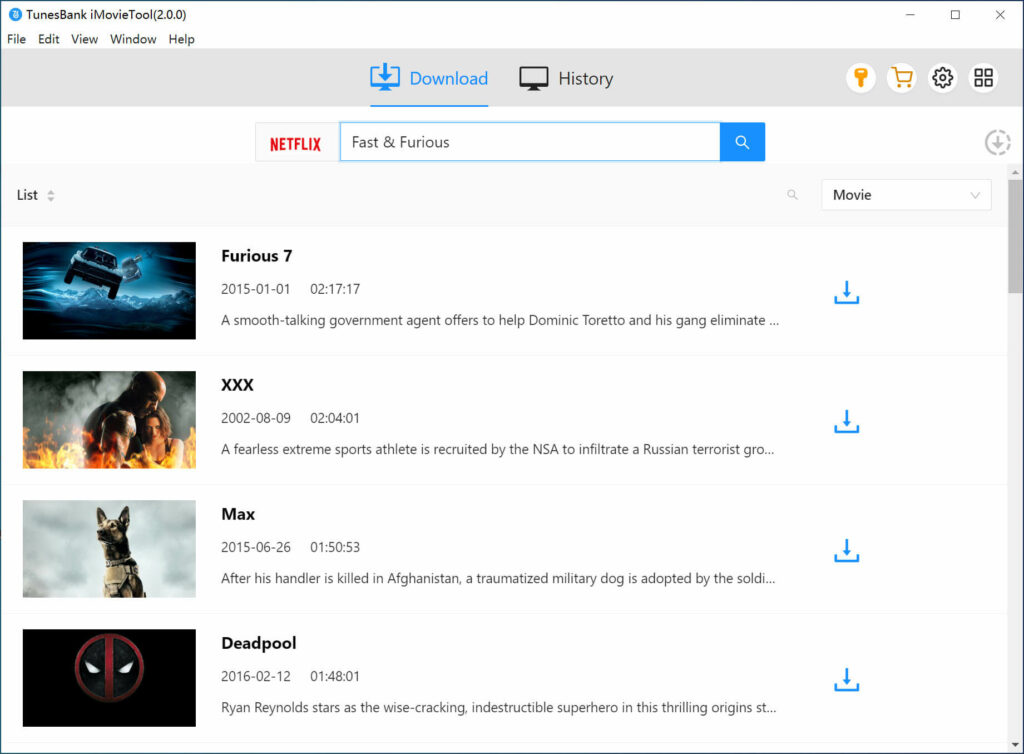The width and height of the screenshot is (1024, 754).
Task: Click the Furious 7 title link
Action: (256, 256)
